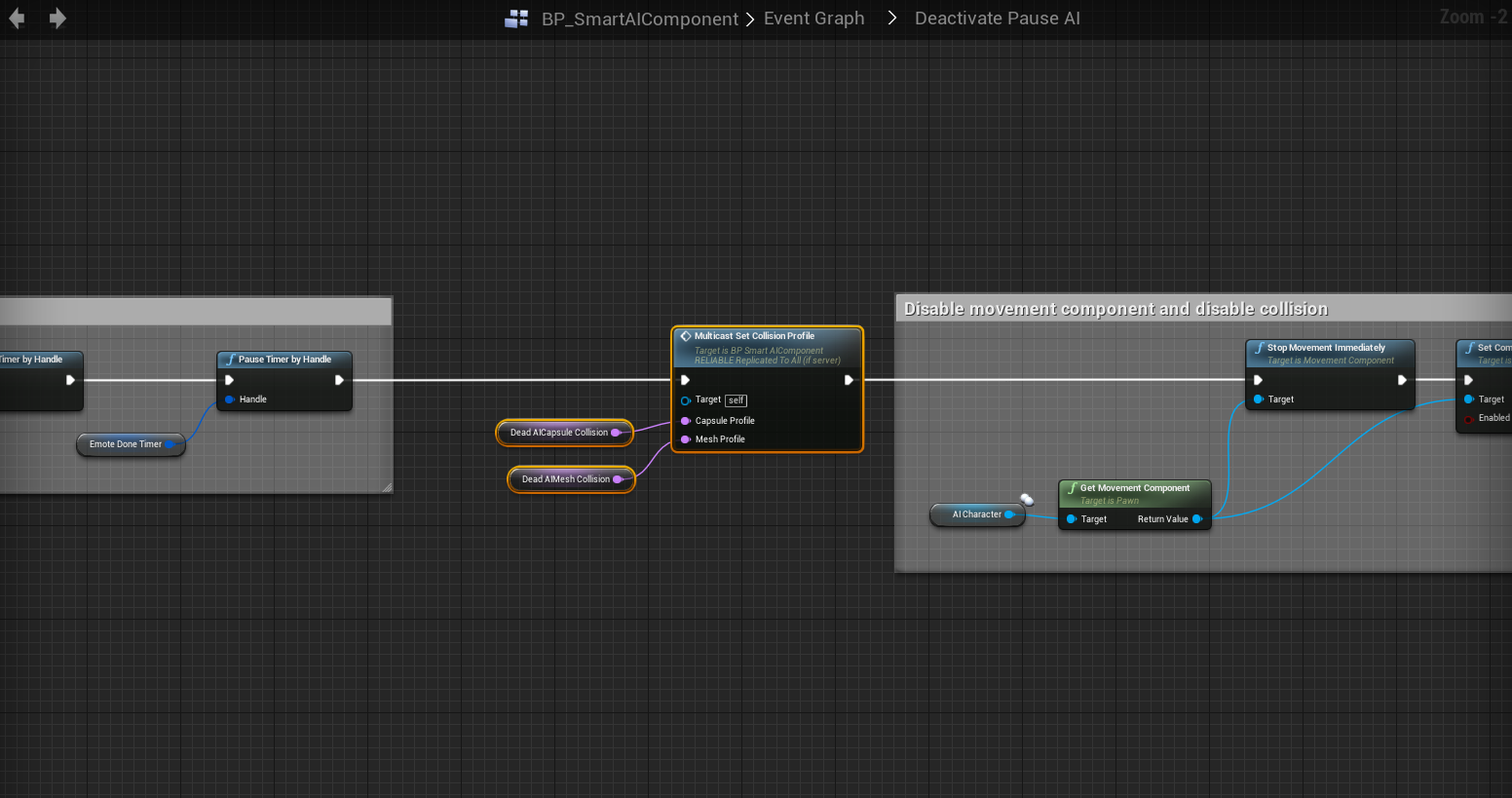Select the AI Character variable node
This screenshot has width=1512, height=798.
[x=976, y=514]
